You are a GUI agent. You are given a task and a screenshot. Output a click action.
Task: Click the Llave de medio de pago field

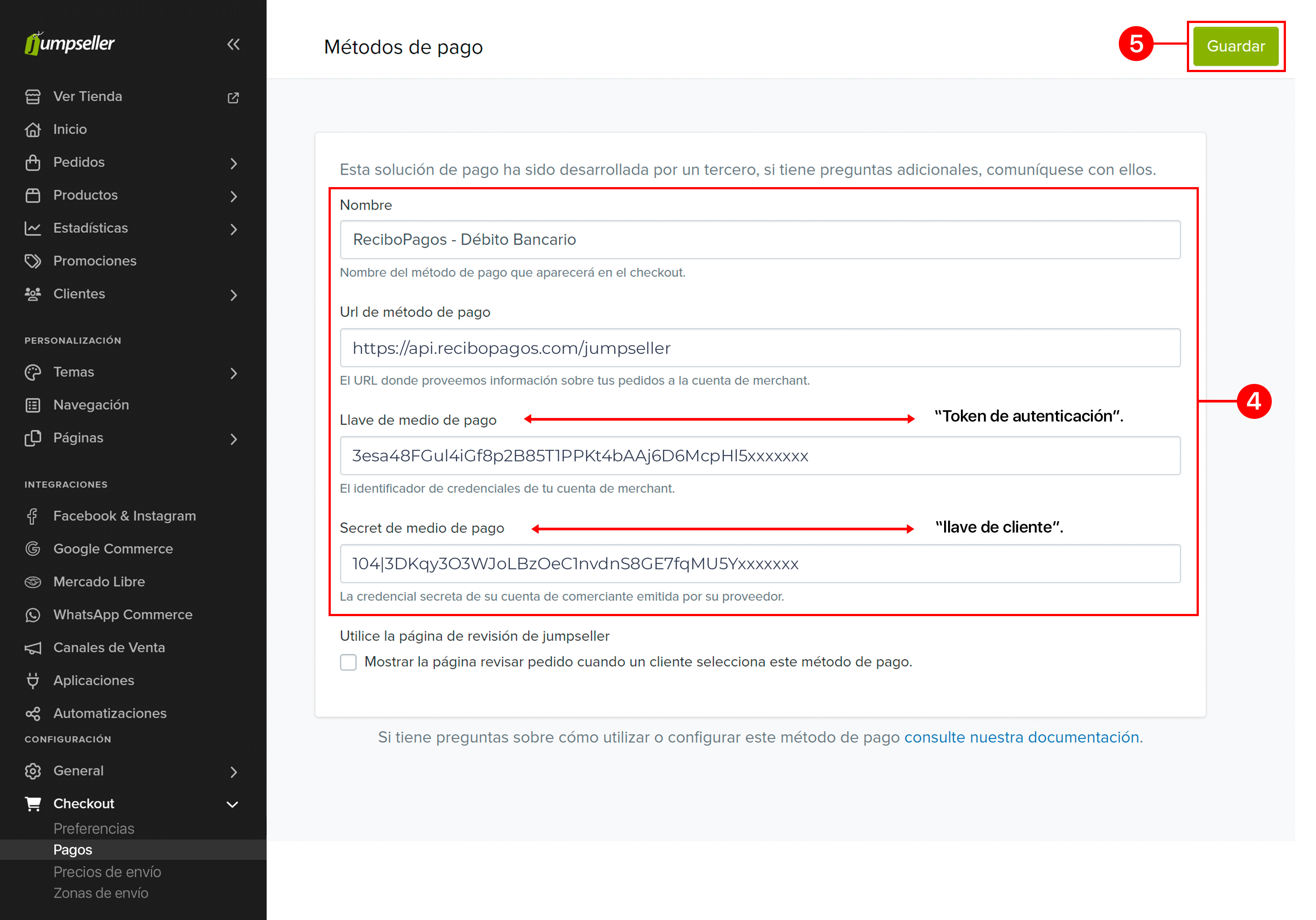click(x=760, y=456)
